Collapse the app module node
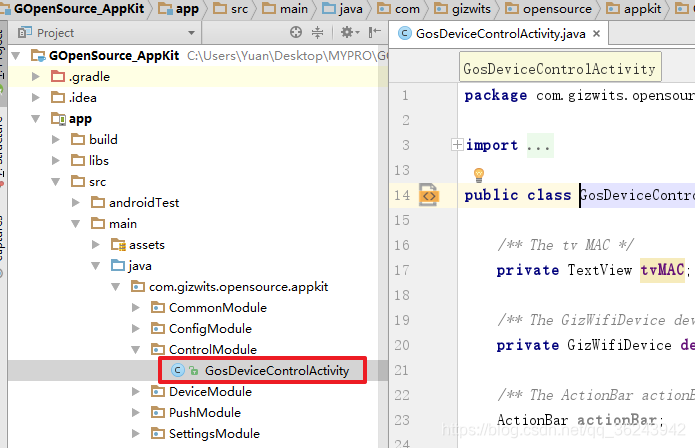This screenshot has width=695, height=448. tap(36, 119)
